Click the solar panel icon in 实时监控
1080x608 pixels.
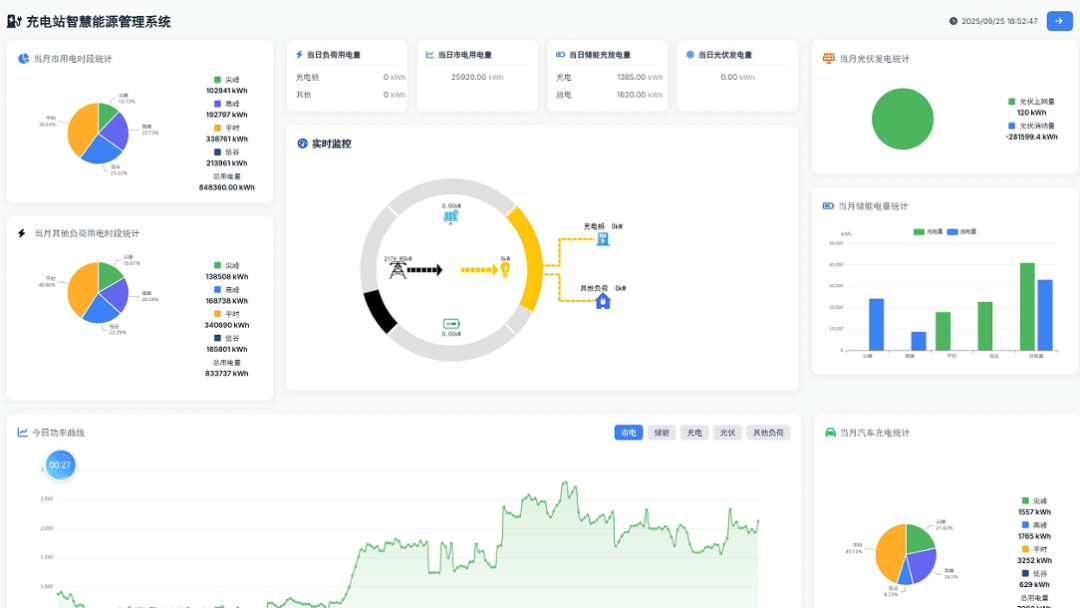tap(451, 217)
